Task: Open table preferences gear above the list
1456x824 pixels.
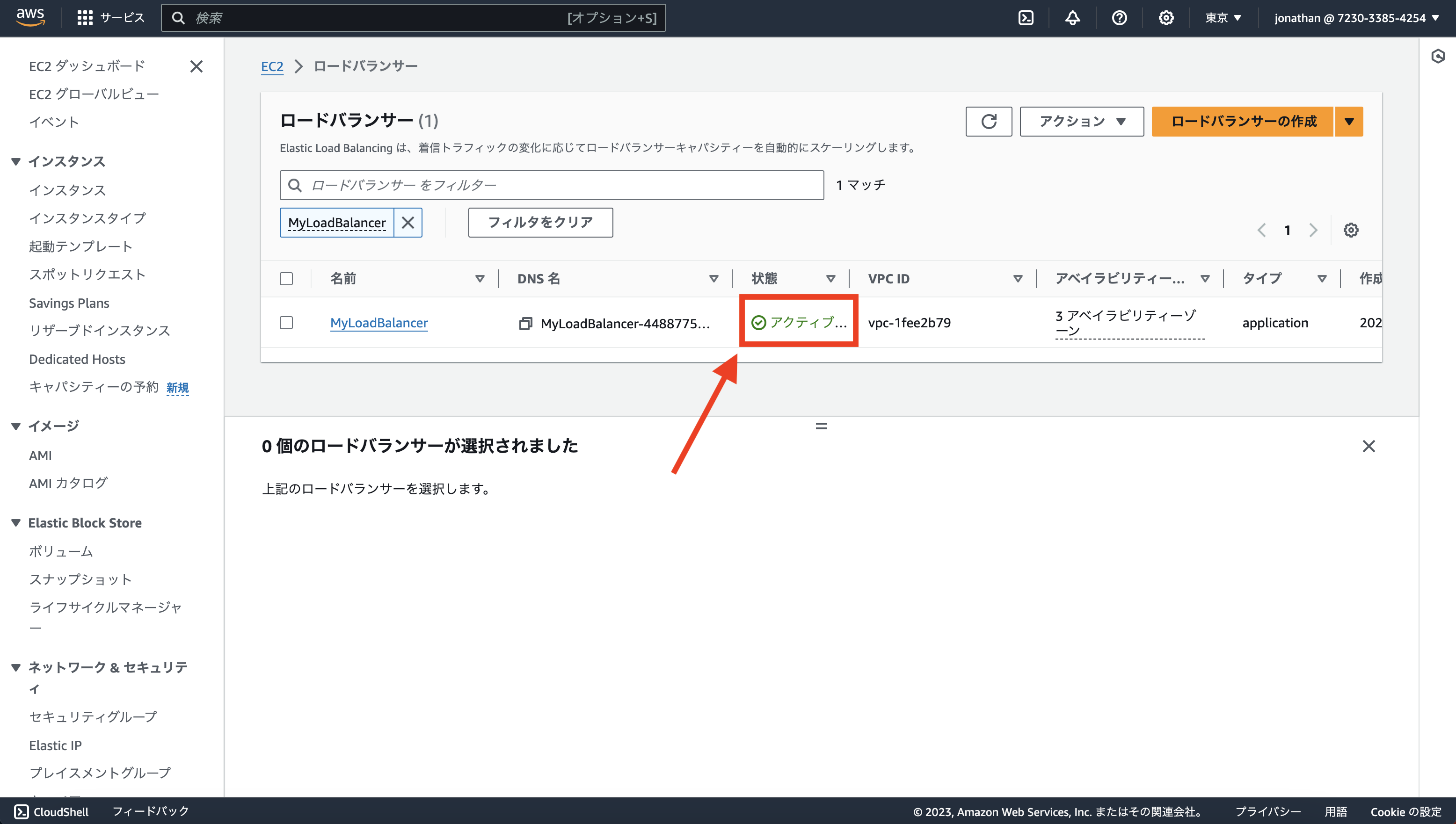Action: pyautogui.click(x=1351, y=230)
